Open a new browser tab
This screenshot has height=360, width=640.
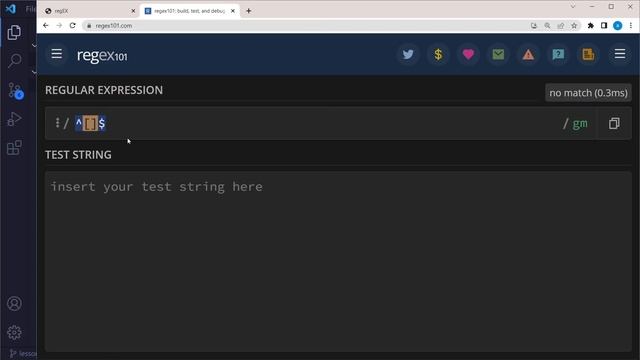point(249,11)
